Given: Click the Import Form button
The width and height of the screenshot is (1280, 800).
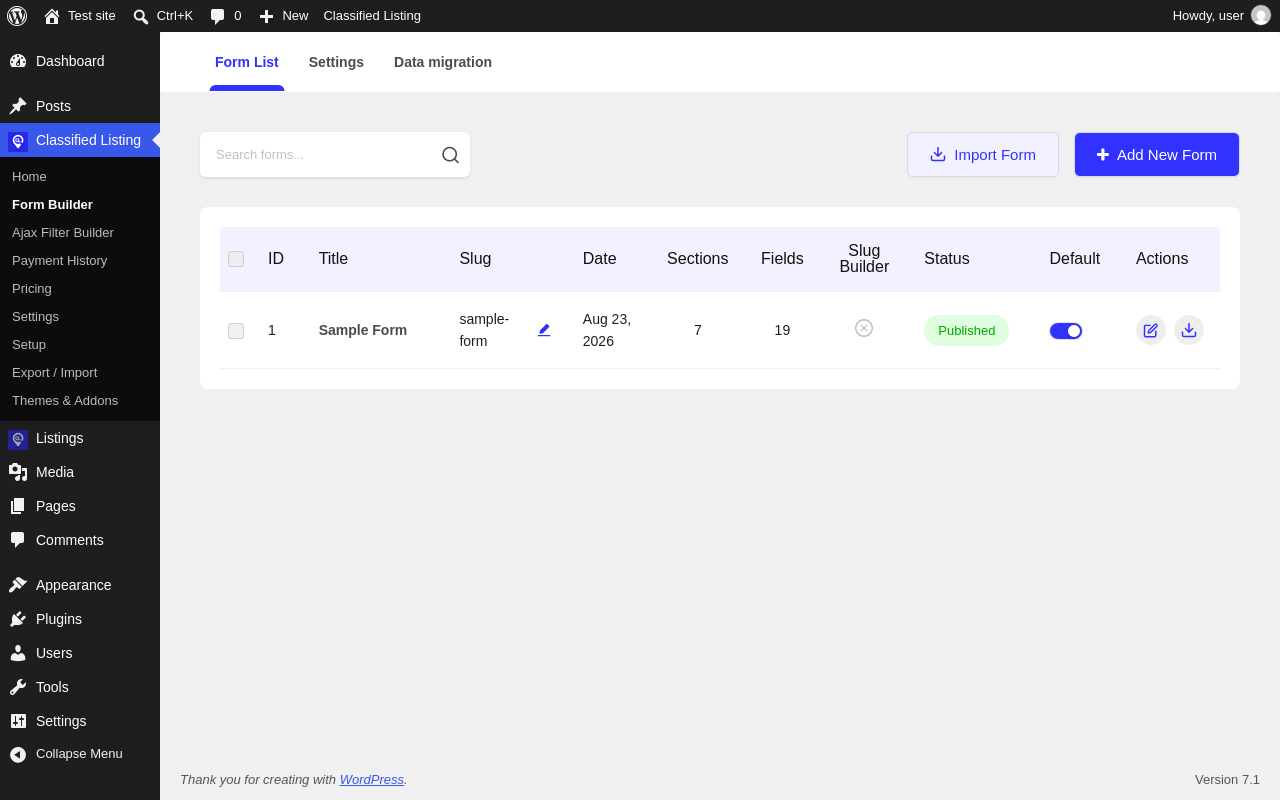Looking at the screenshot, I should pyautogui.click(x=983, y=155).
